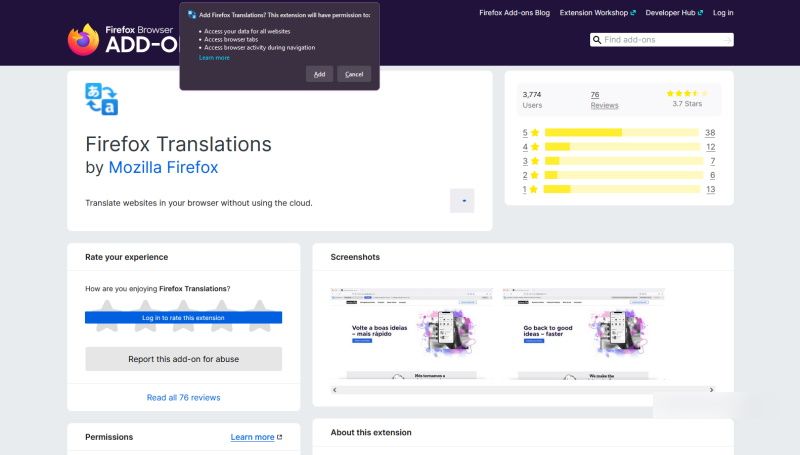Click the Firefox Translations extension icon
Screen dimensions: 800x455
[102, 99]
